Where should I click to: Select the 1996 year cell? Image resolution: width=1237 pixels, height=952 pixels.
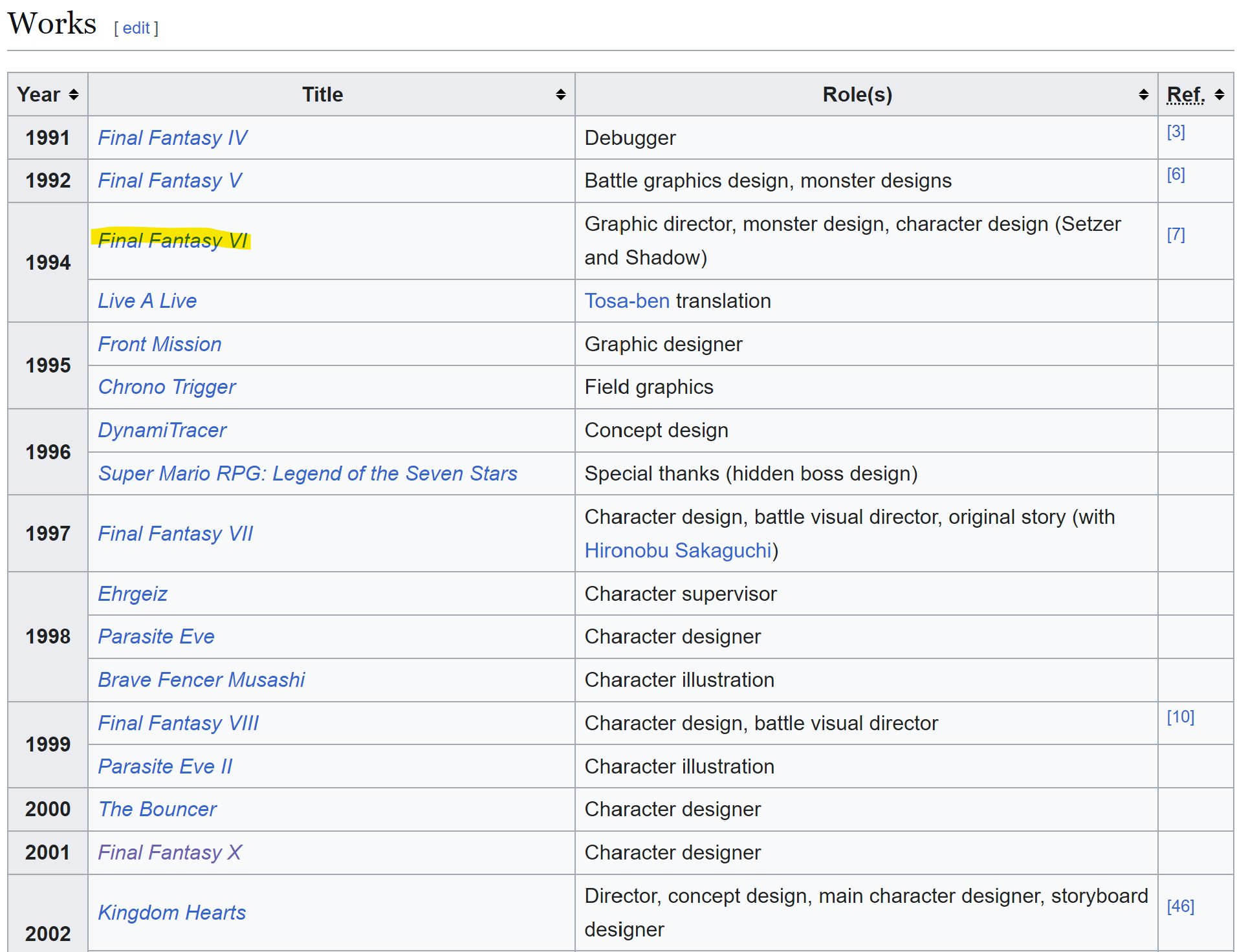48,452
